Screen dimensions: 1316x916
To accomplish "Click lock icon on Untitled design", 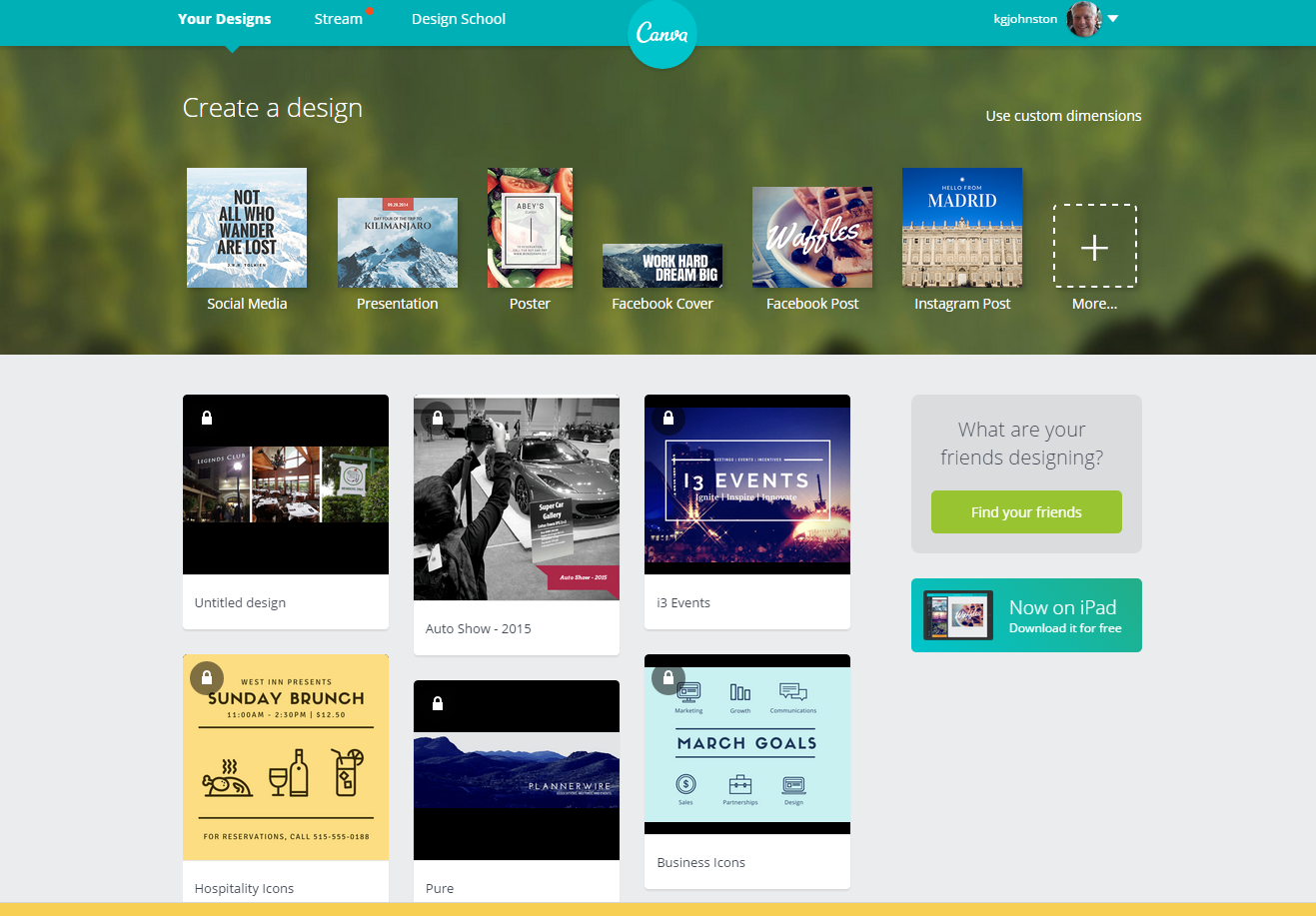I will pyautogui.click(x=207, y=418).
